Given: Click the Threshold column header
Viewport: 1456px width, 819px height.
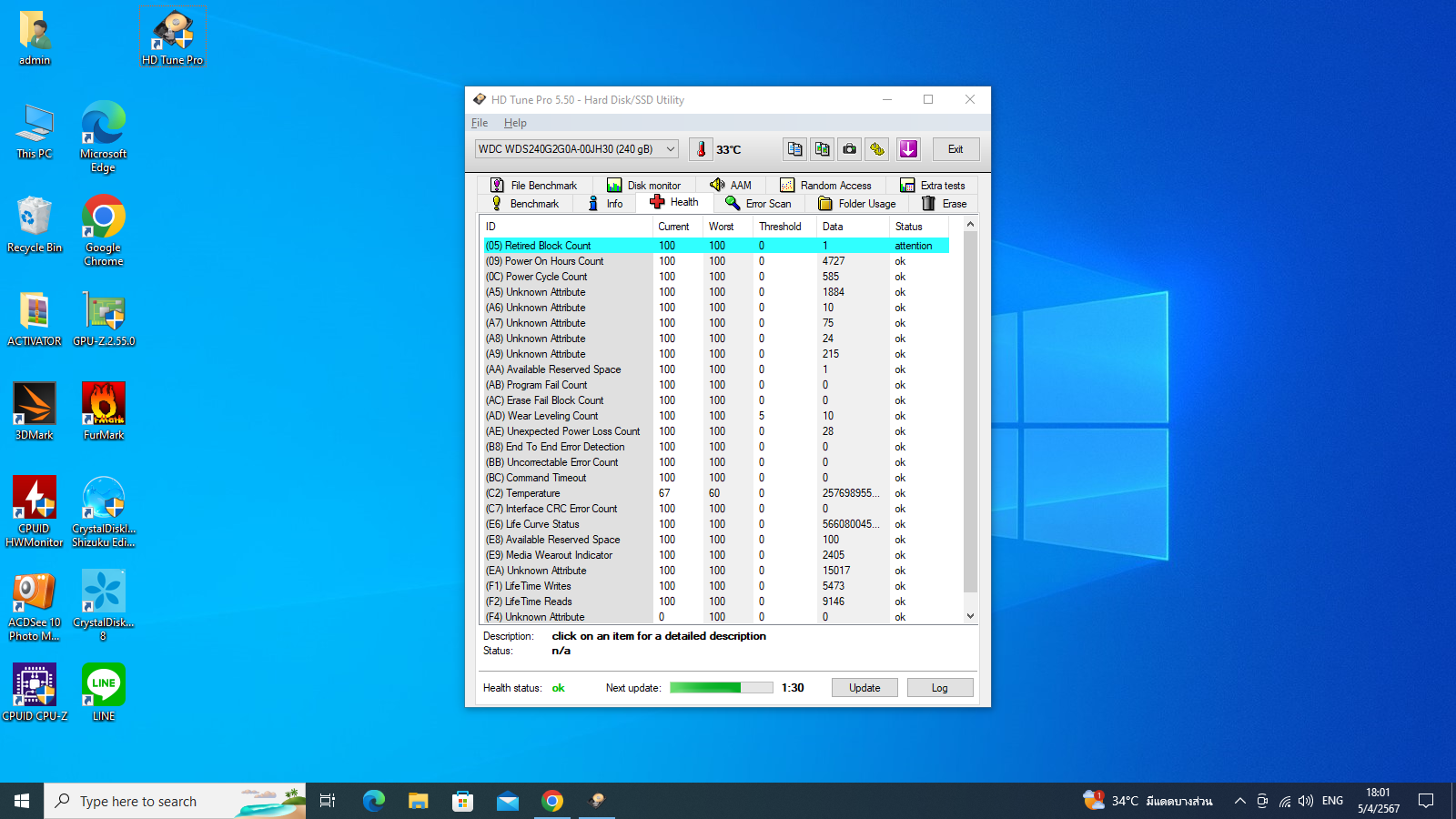Looking at the screenshot, I should tap(784, 227).
